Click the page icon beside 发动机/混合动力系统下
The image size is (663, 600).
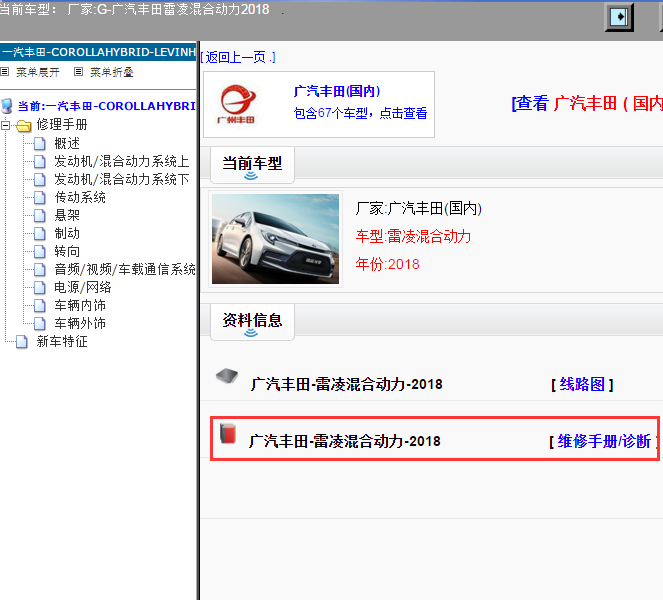point(40,180)
